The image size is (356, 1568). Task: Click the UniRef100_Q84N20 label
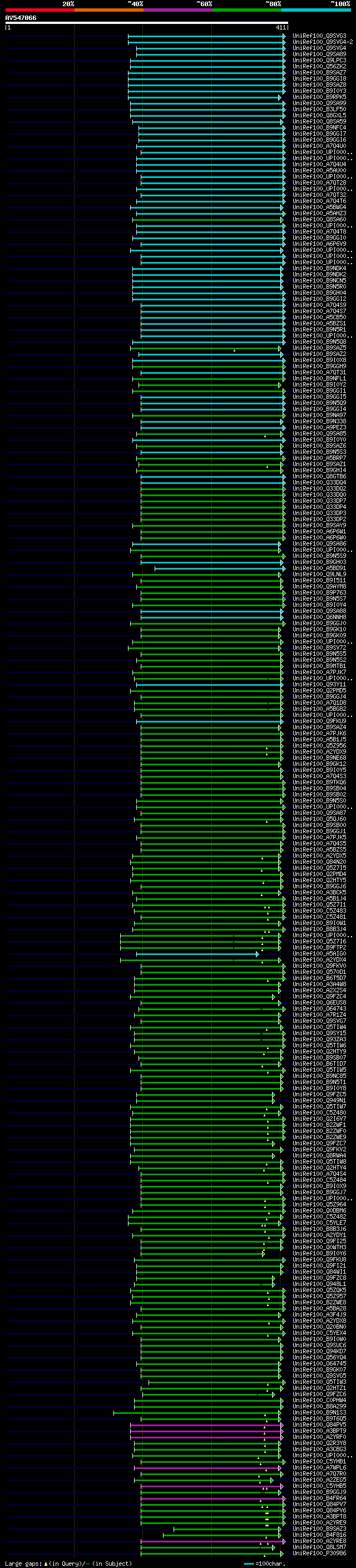[x=319, y=862]
